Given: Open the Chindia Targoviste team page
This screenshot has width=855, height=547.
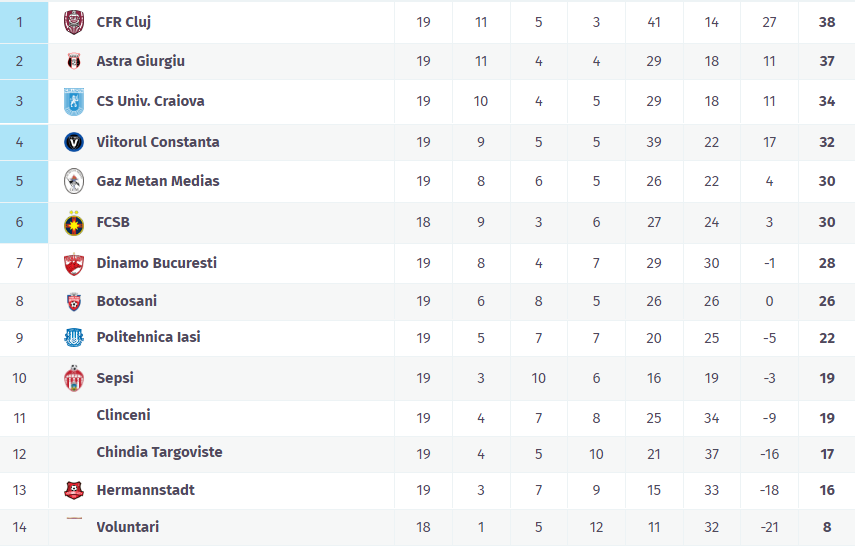Looking at the screenshot, I should 159,452.
